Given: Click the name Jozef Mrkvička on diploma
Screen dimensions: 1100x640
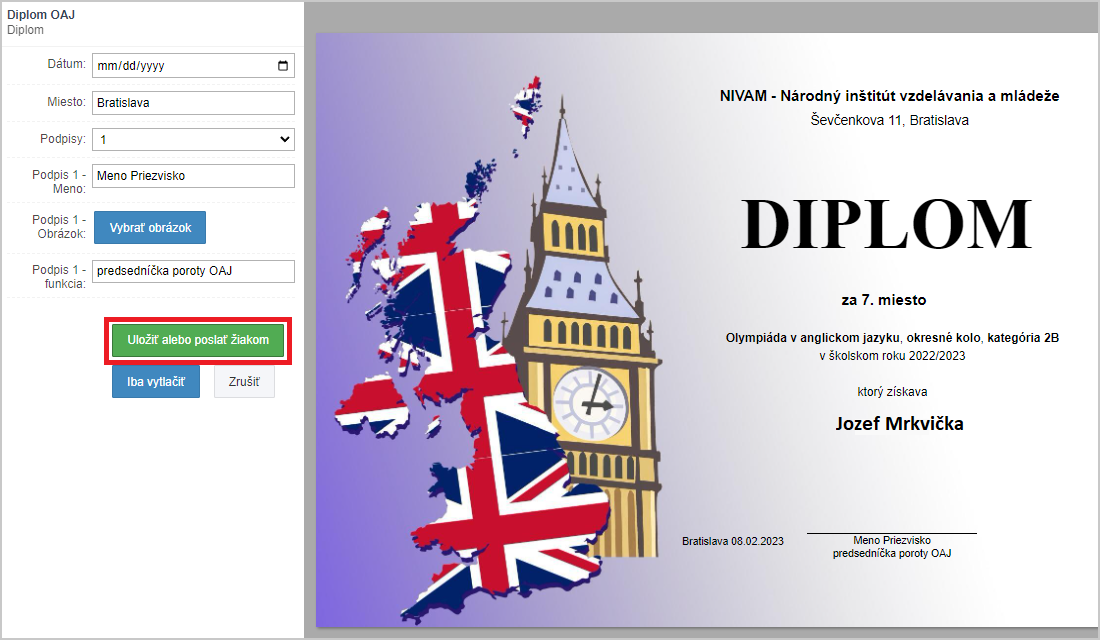Looking at the screenshot, I should point(899,424).
